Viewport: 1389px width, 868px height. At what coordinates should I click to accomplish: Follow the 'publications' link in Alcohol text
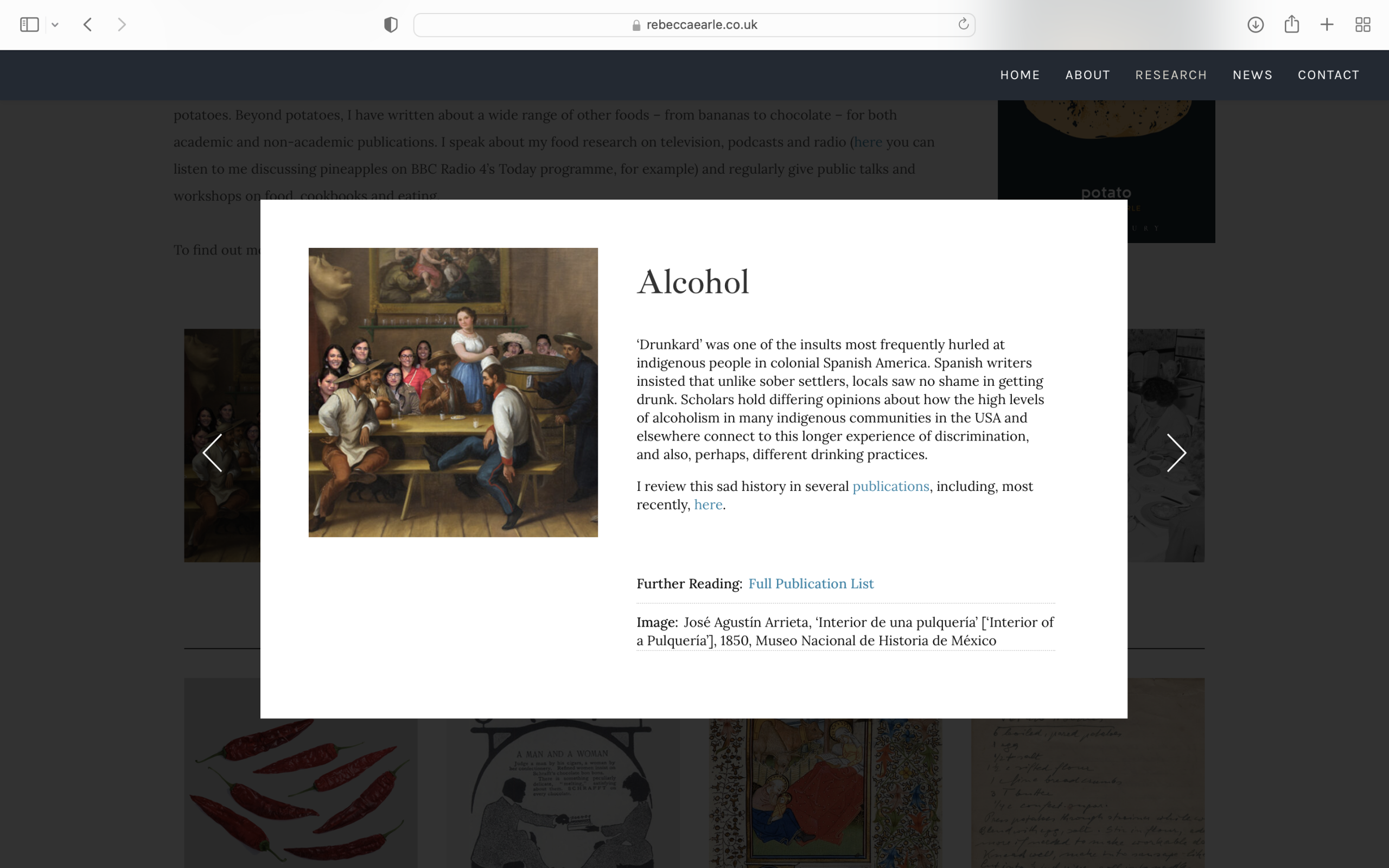pos(890,486)
